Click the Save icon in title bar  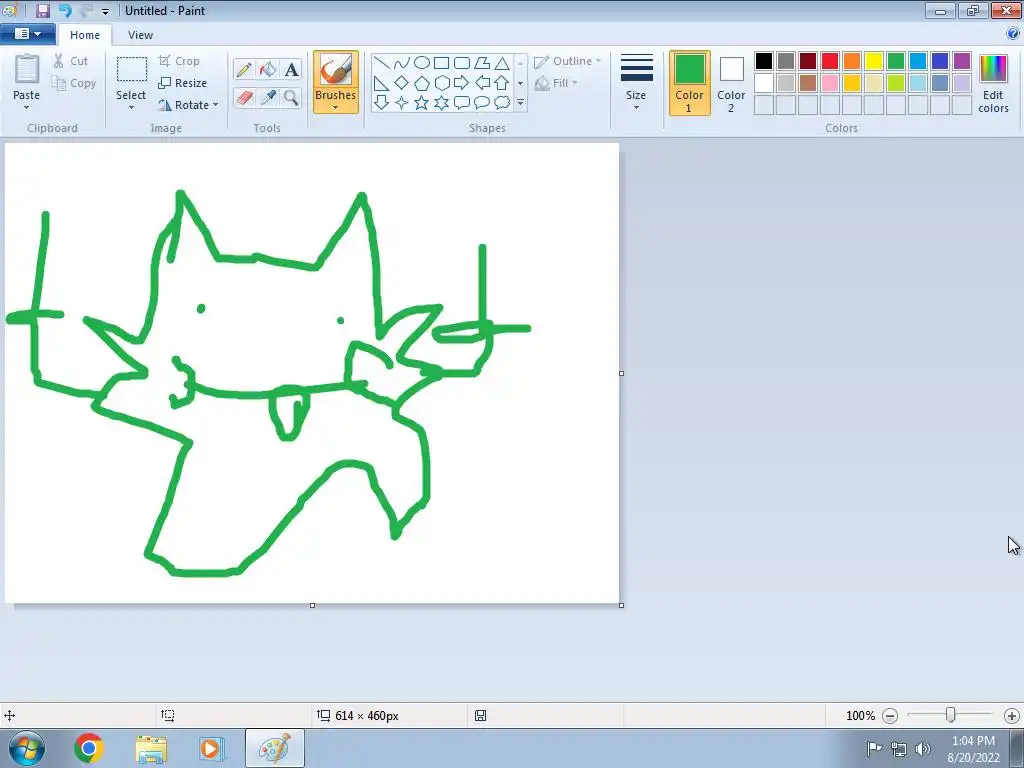tap(43, 10)
